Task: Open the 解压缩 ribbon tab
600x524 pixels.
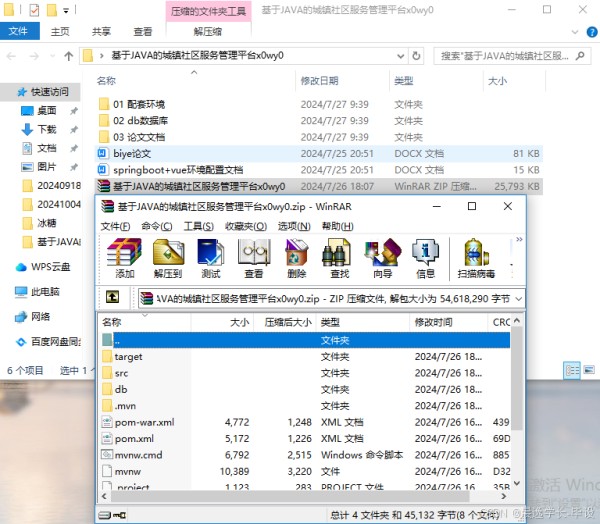Action: tap(208, 32)
